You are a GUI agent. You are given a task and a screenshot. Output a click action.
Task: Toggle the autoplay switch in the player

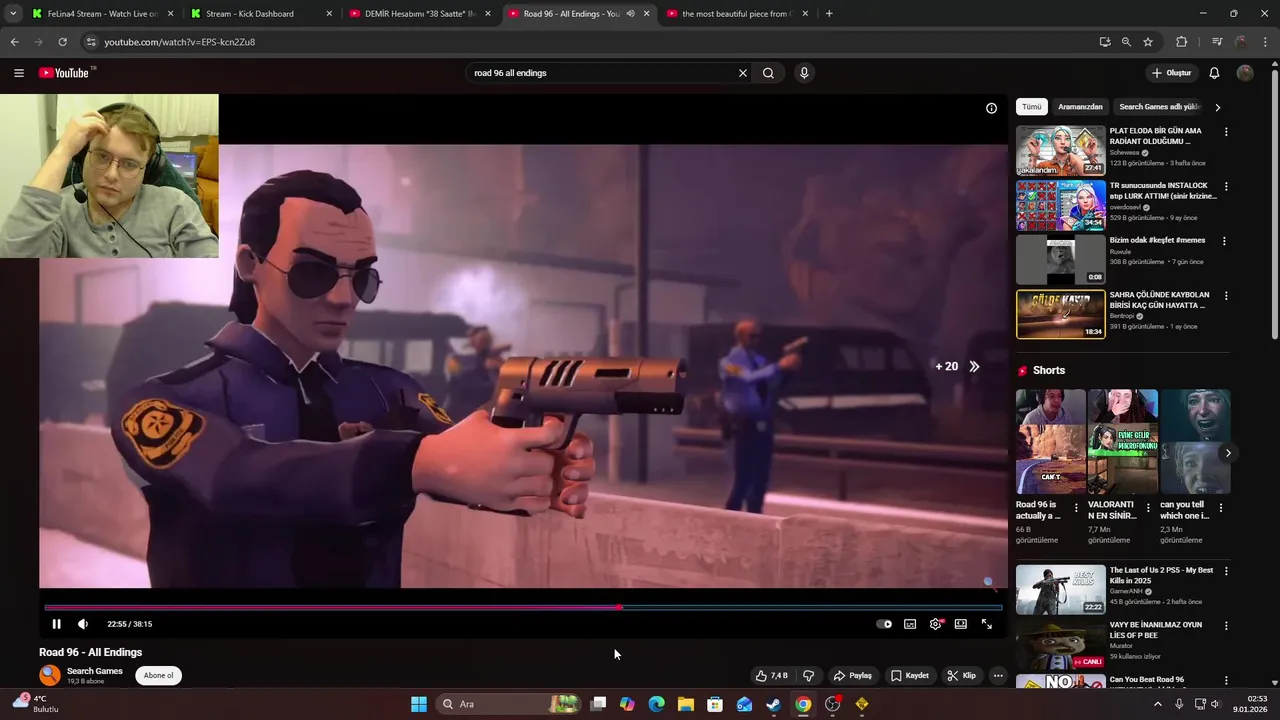tap(884, 624)
